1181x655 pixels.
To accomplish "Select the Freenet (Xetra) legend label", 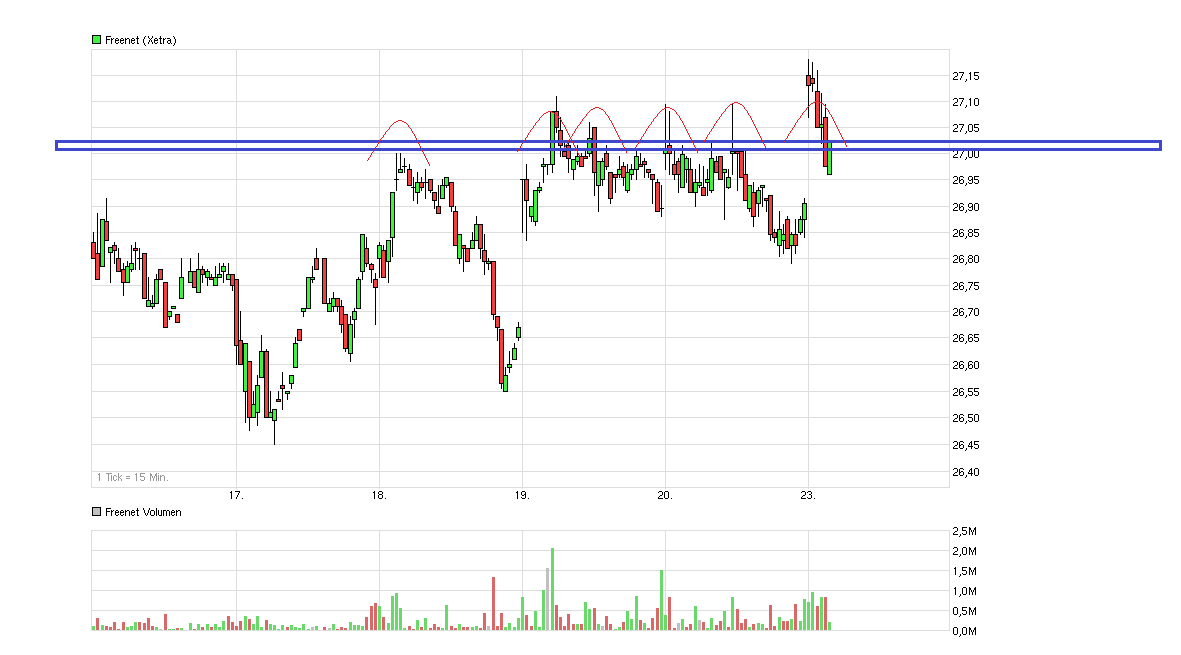I will pos(141,40).
